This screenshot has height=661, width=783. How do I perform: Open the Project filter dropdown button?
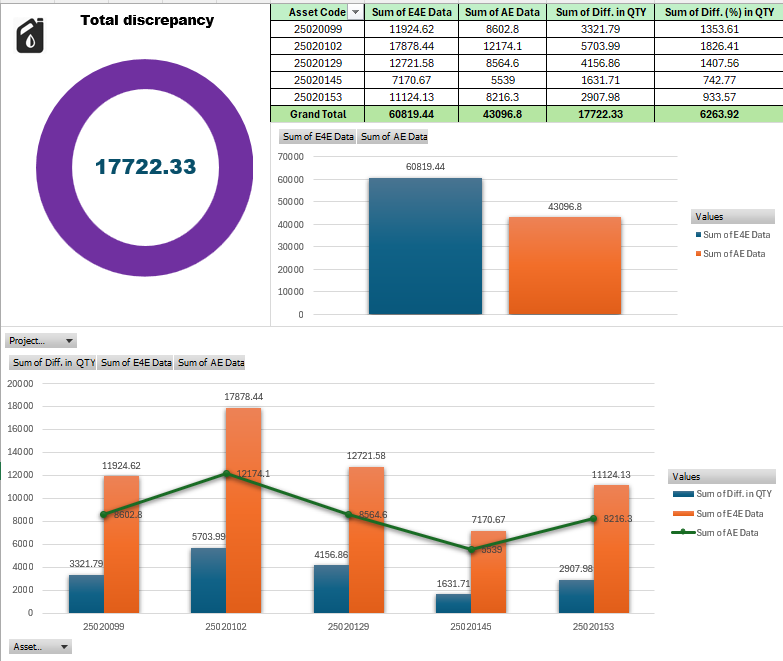click(x=41, y=341)
